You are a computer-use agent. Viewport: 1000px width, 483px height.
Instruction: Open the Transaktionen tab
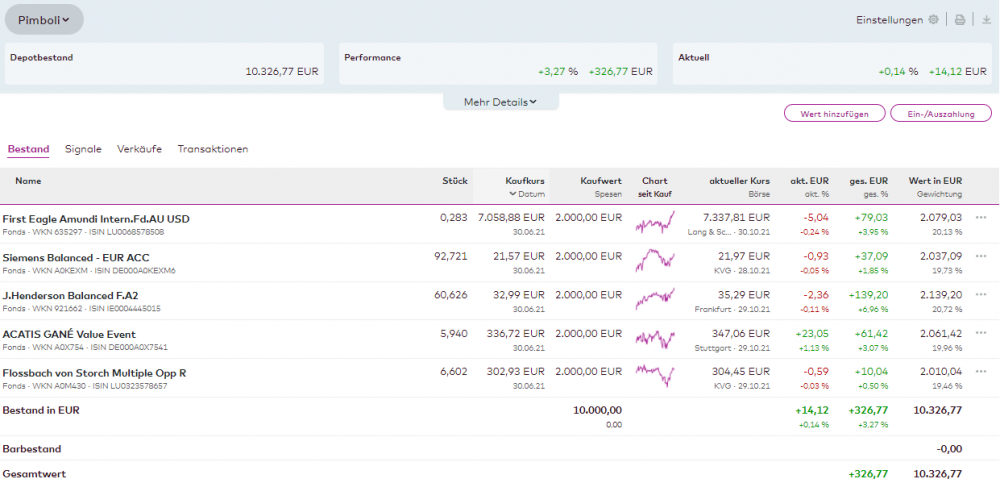pos(213,149)
